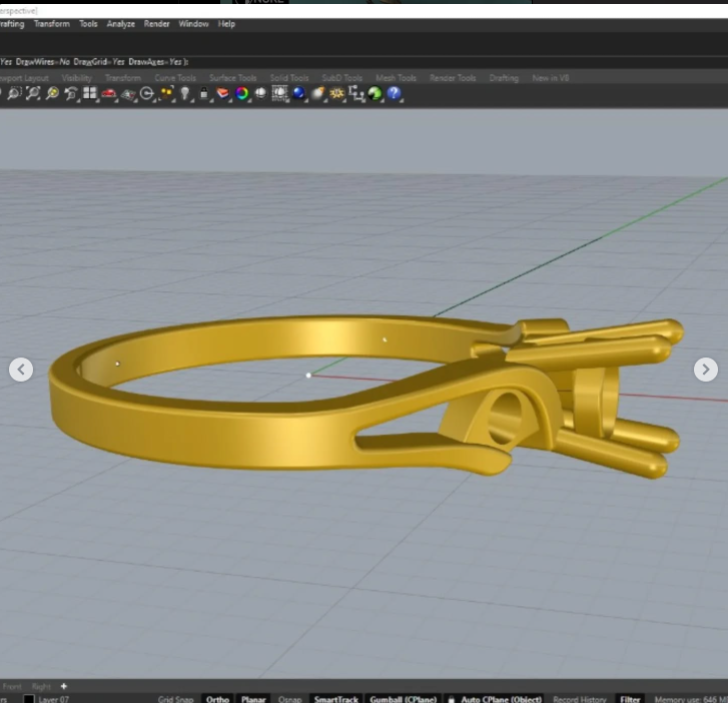The width and height of the screenshot is (728, 703).
Task: Click the Four Viewports layout icon
Action: point(89,93)
